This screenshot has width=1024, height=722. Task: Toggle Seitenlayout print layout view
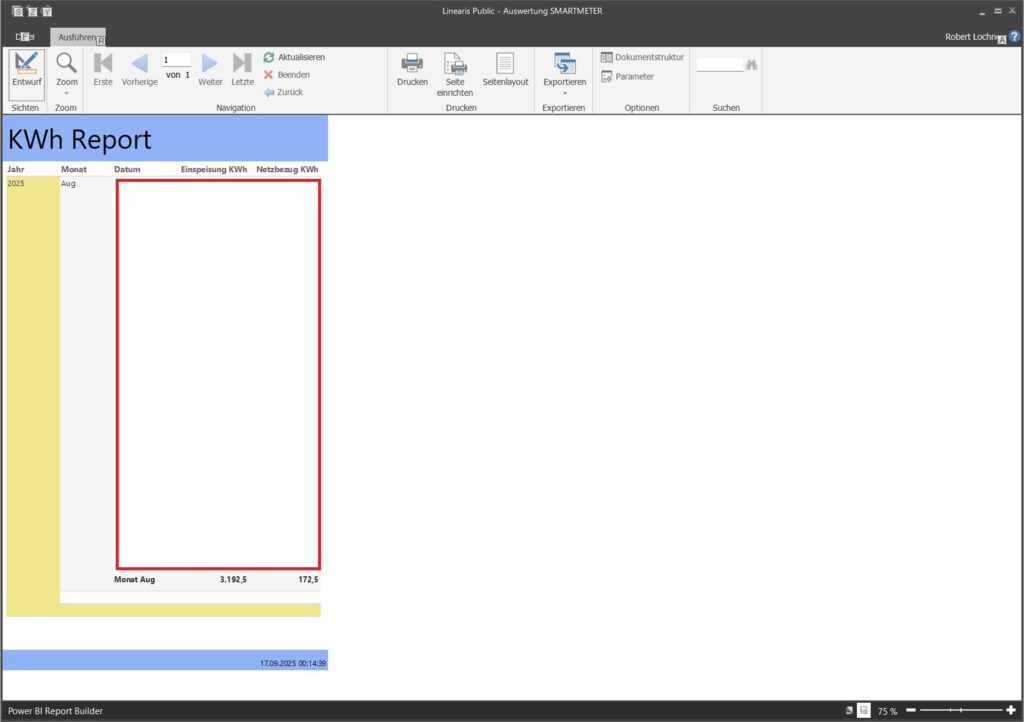pyautogui.click(x=505, y=70)
